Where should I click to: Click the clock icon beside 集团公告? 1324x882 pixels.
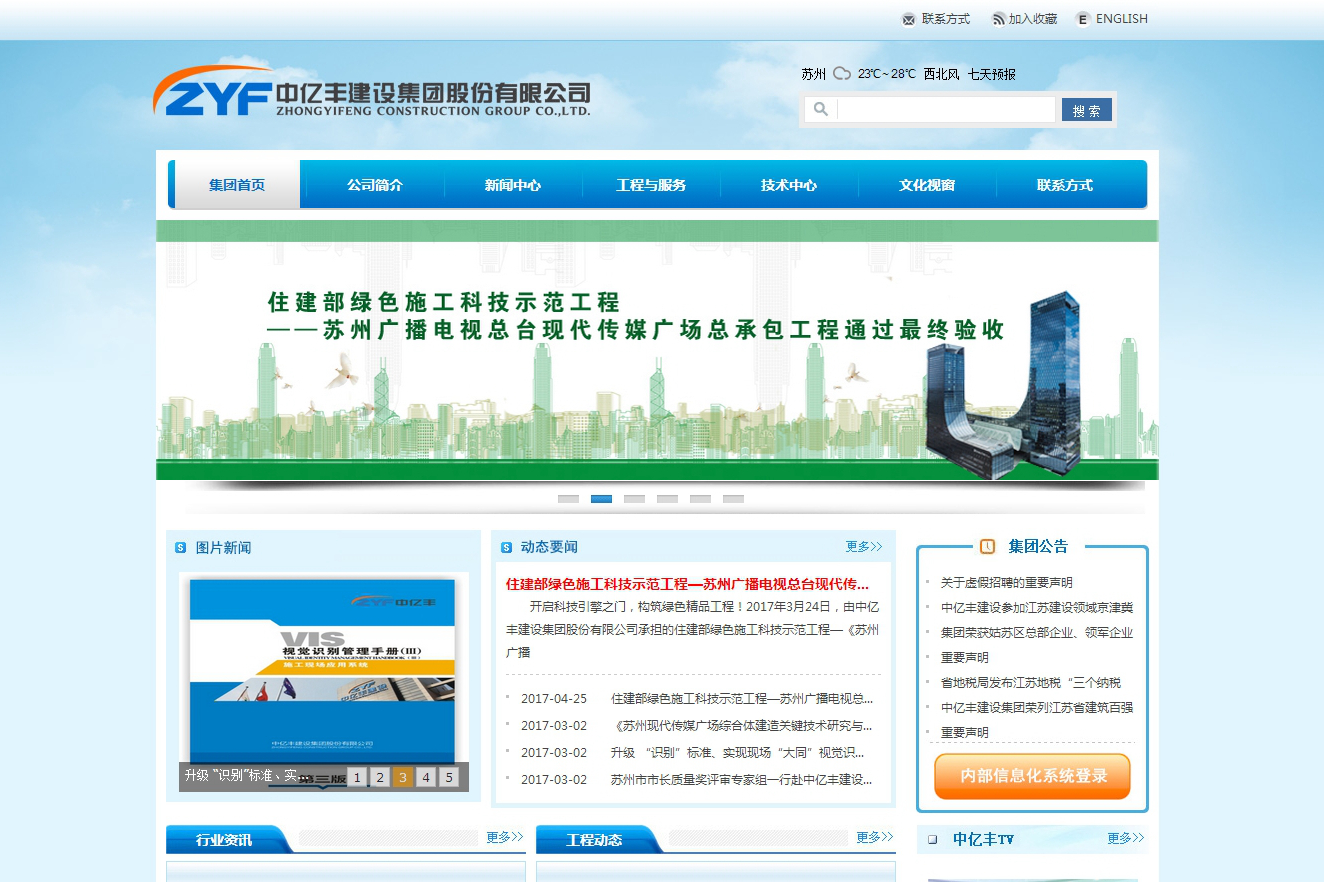[988, 546]
